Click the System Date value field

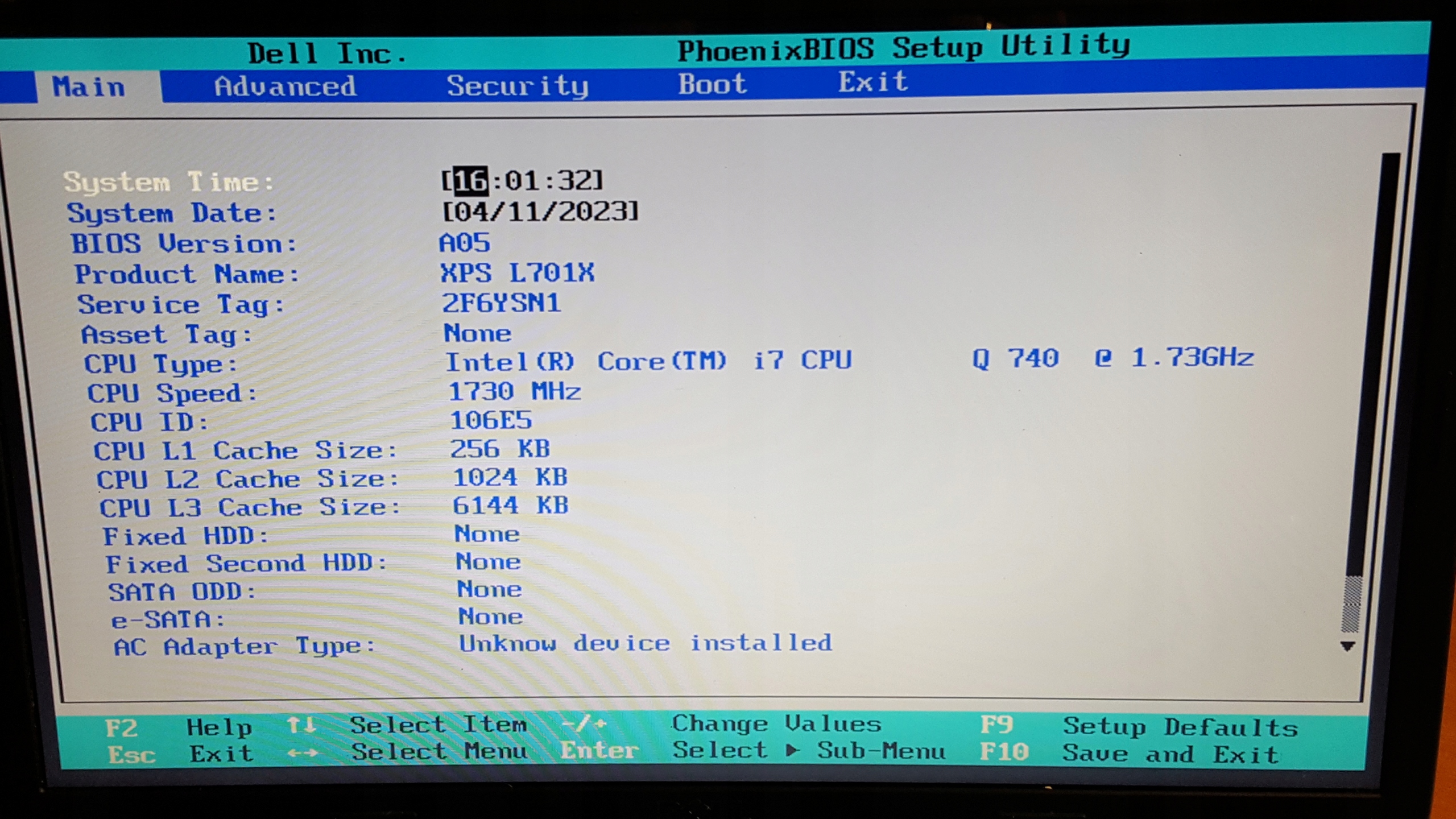click(540, 212)
